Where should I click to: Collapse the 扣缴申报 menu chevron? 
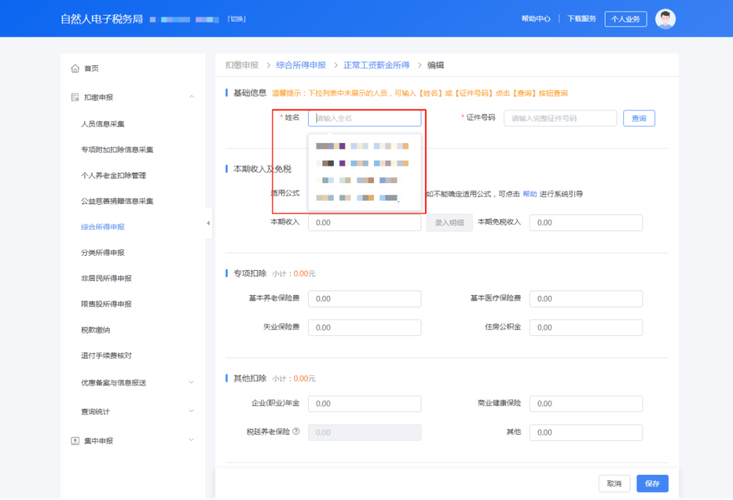pos(191,97)
